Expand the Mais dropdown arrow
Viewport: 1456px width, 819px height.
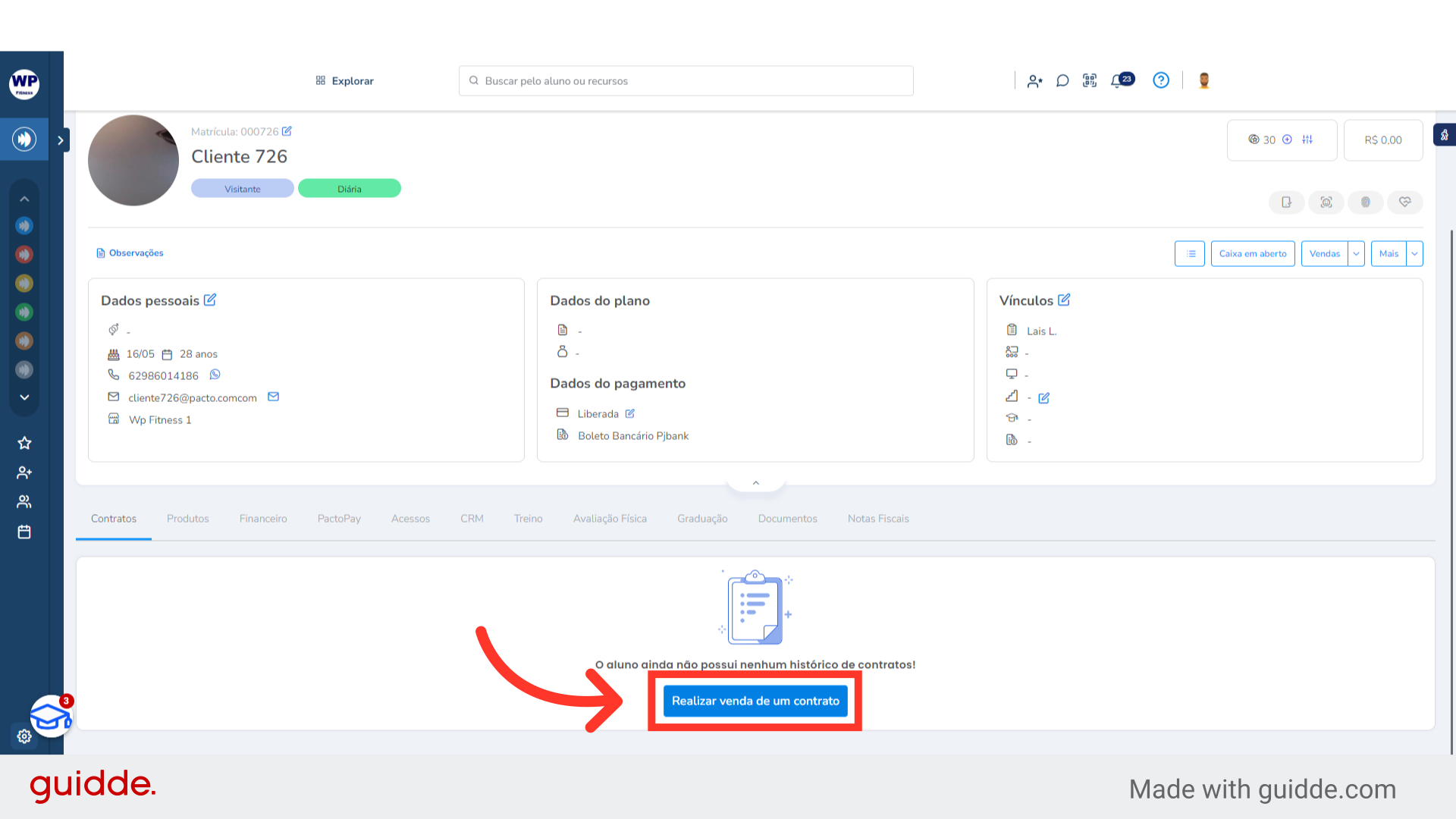(x=1414, y=254)
